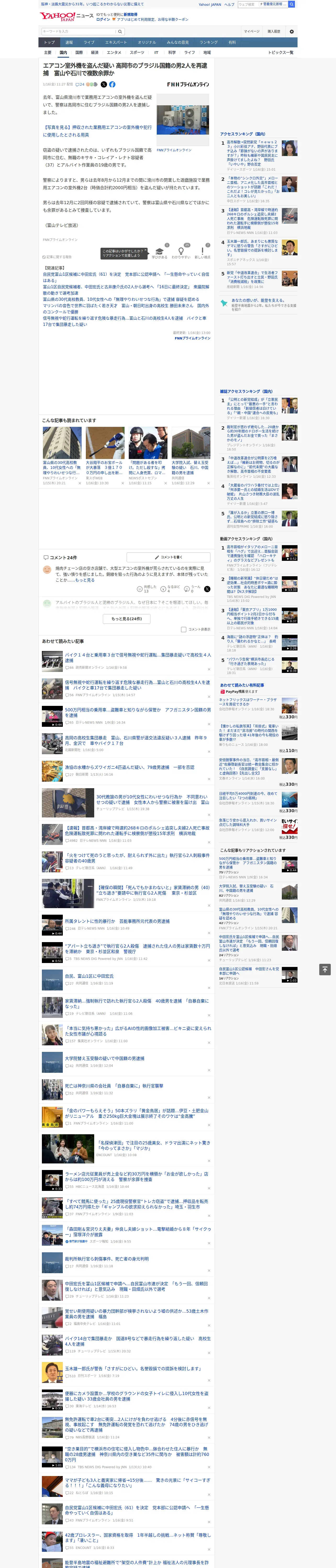336x1568 pixels.
Task: Open the みんなの意見 tab
Action: [x=177, y=42]
